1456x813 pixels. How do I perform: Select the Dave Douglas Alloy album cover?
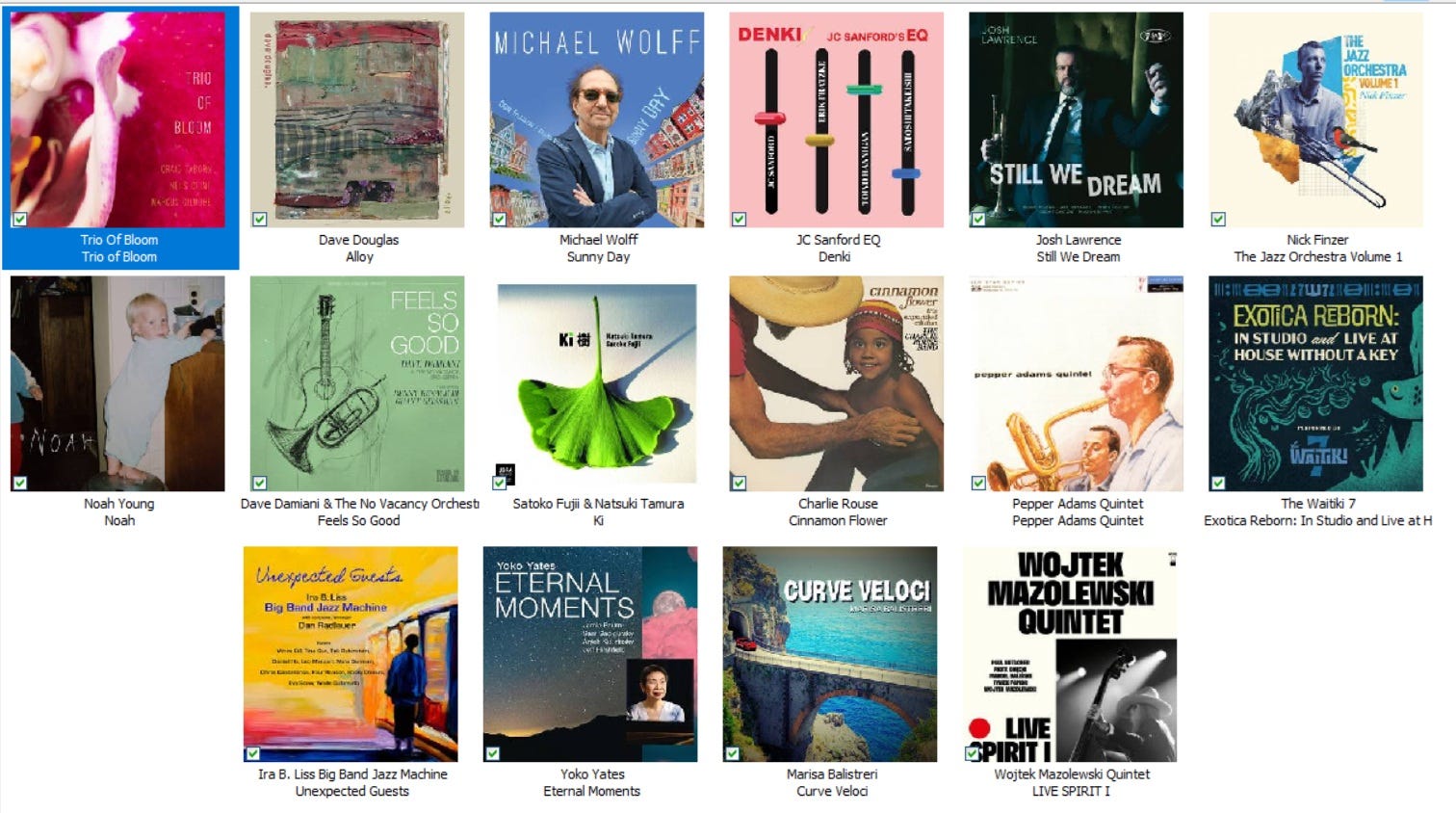coord(357,119)
